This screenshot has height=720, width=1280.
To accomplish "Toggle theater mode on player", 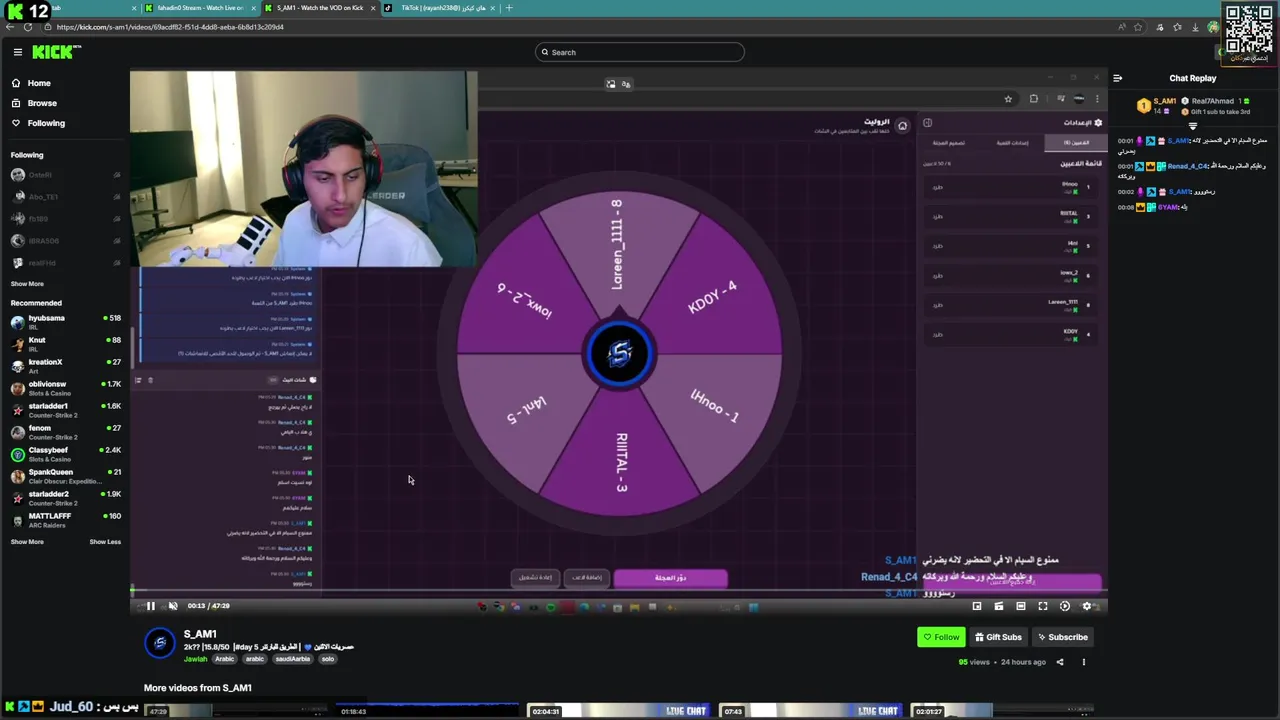I will [1021, 606].
